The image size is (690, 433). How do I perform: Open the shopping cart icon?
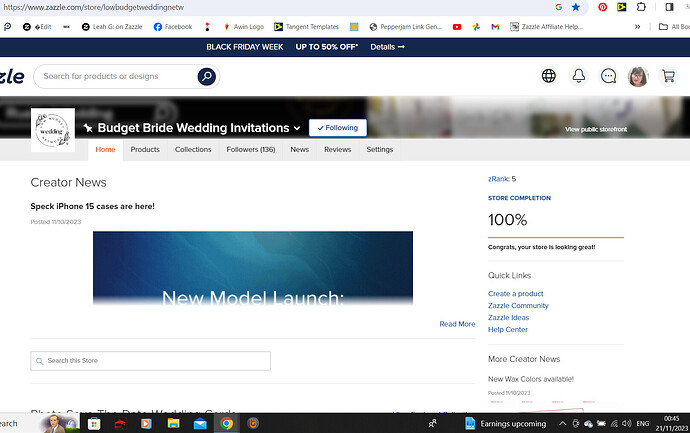click(668, 76)
